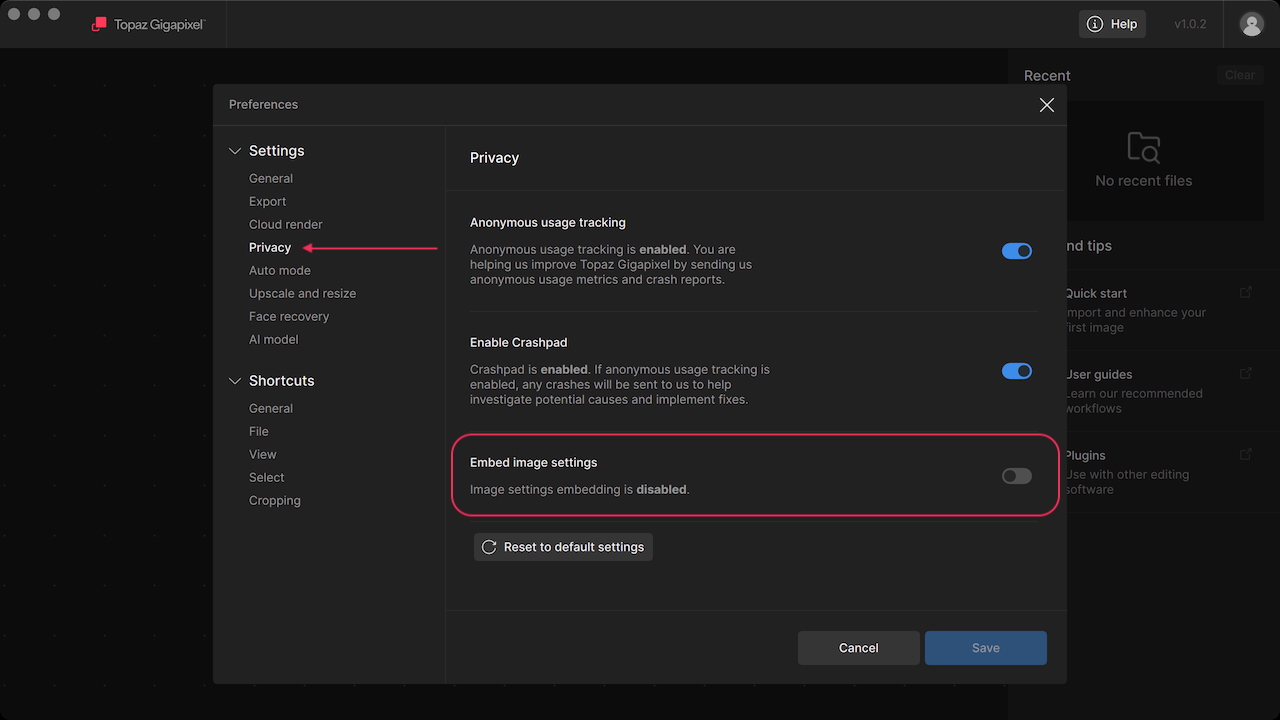Click the recent files folder search icon

(x=1143, y=147)
